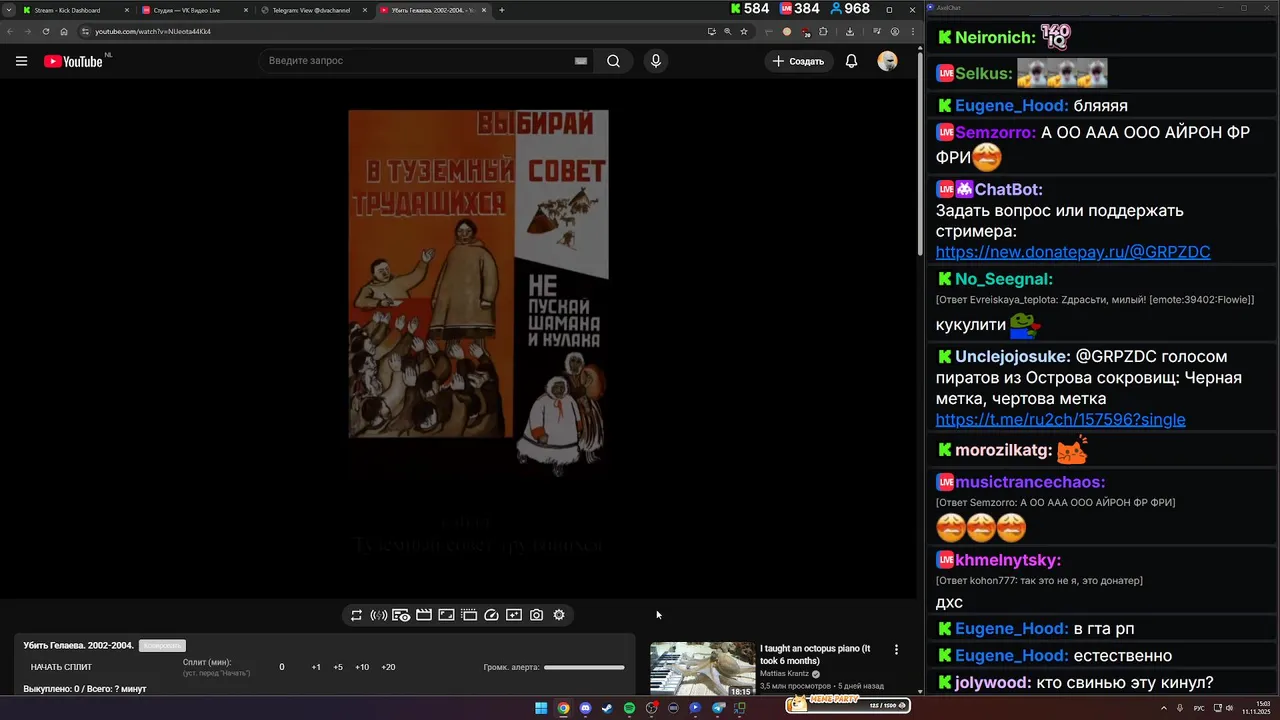Open 'I taught an octopus piano' title link
The width and height of the screenshot is (1280, 720).
pyautogui.click(x=815, y=654)
